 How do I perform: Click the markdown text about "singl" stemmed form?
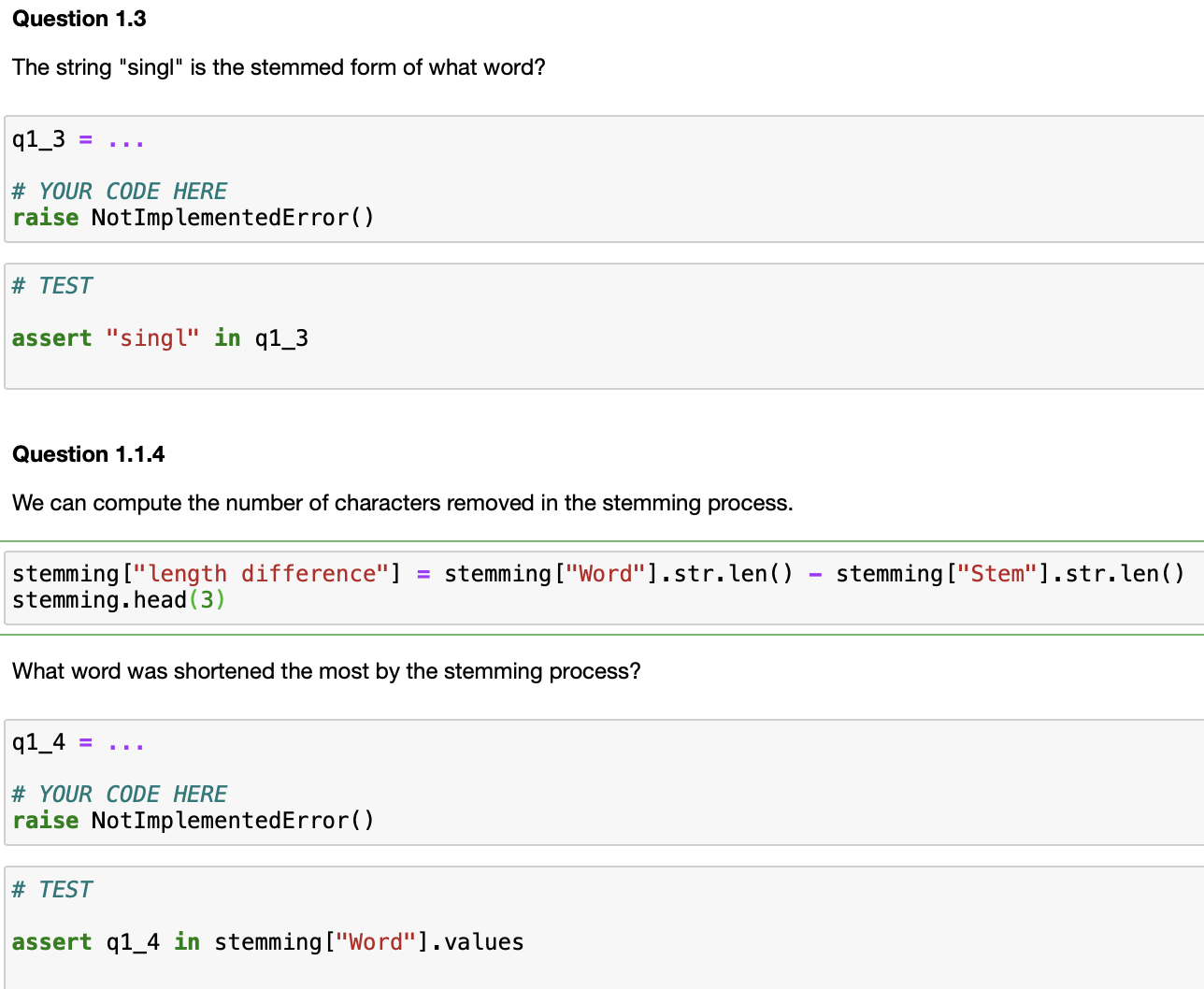278,66
